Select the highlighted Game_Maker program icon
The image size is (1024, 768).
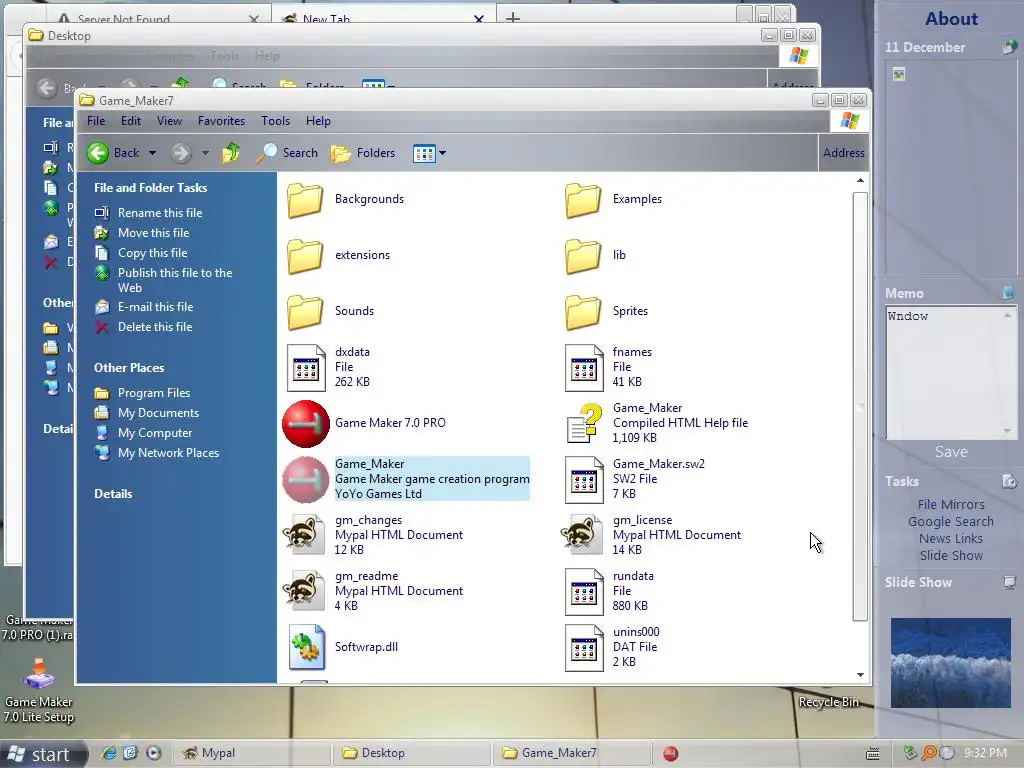(306, 479)
